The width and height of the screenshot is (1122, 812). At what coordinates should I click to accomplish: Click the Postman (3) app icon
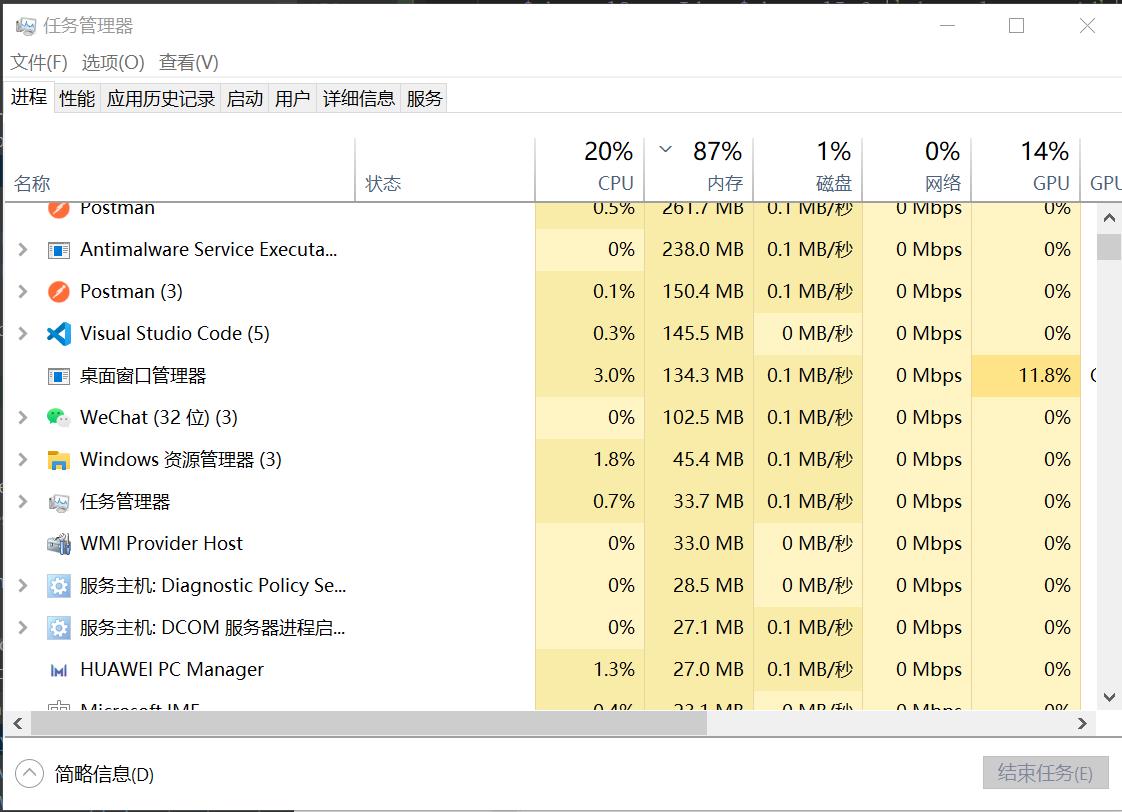(x=59, y=292)
